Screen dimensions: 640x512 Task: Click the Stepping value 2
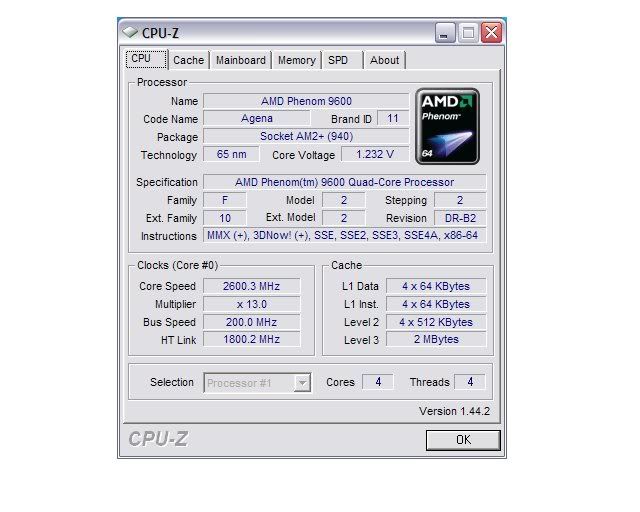point(460,200)
